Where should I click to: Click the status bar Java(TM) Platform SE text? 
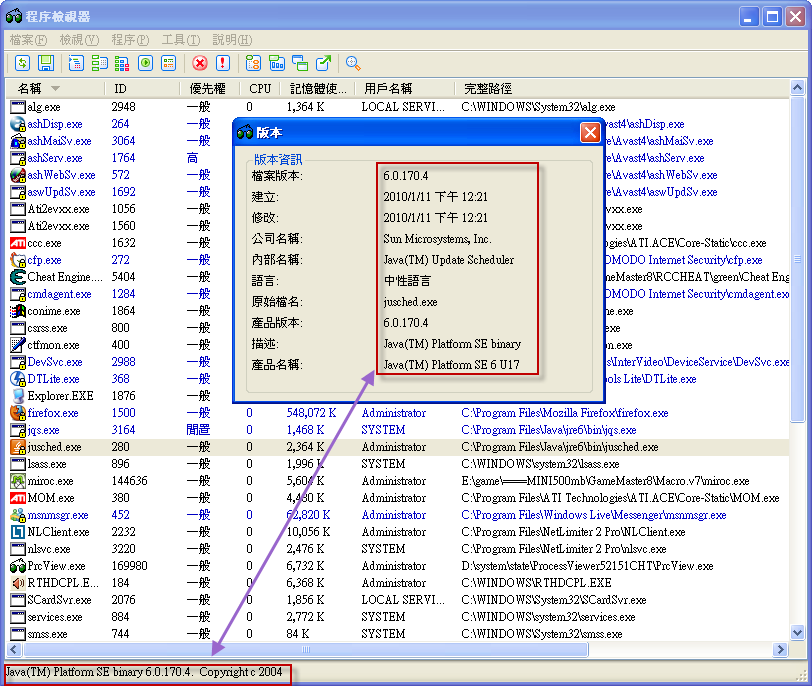tap(144, 672)
